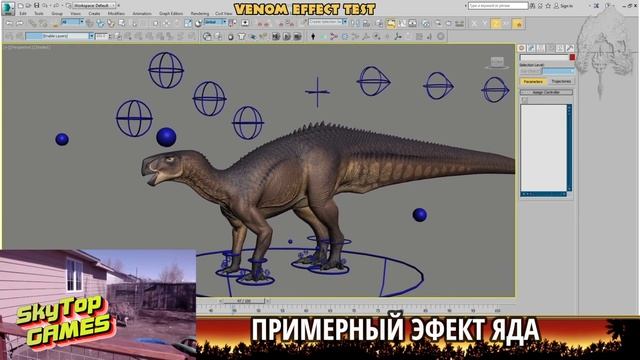Toggle Sub-Object selection level button

[530, 71]
